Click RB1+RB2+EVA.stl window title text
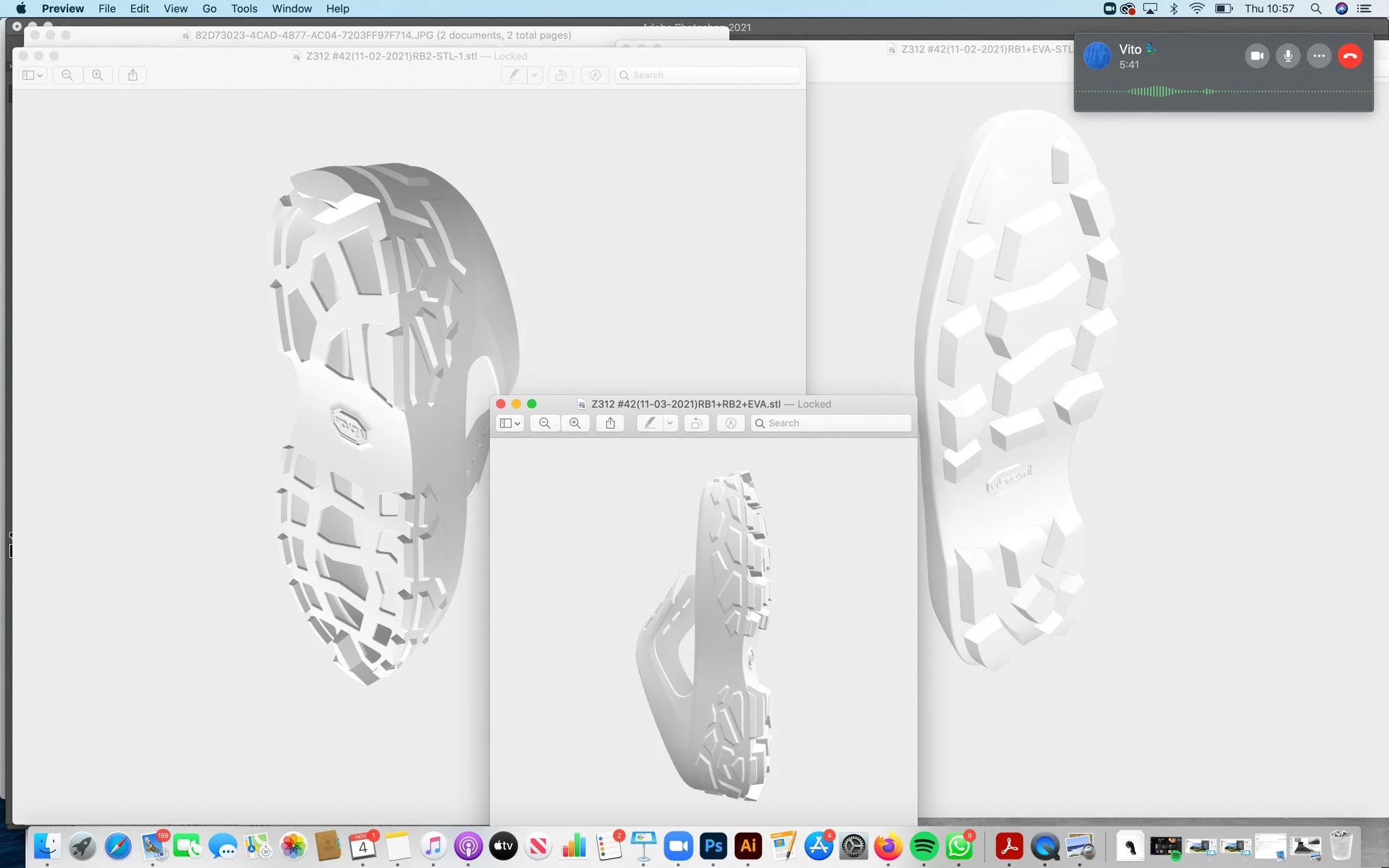This screenshot has width=1389, height=868. (686, 404)
